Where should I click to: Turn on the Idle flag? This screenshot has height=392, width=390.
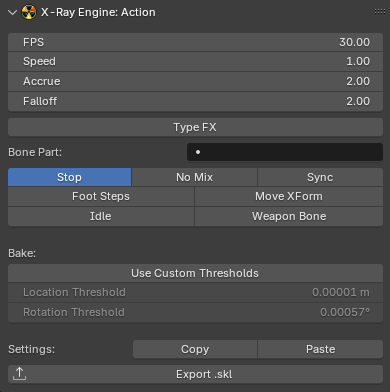click(101, 216)
